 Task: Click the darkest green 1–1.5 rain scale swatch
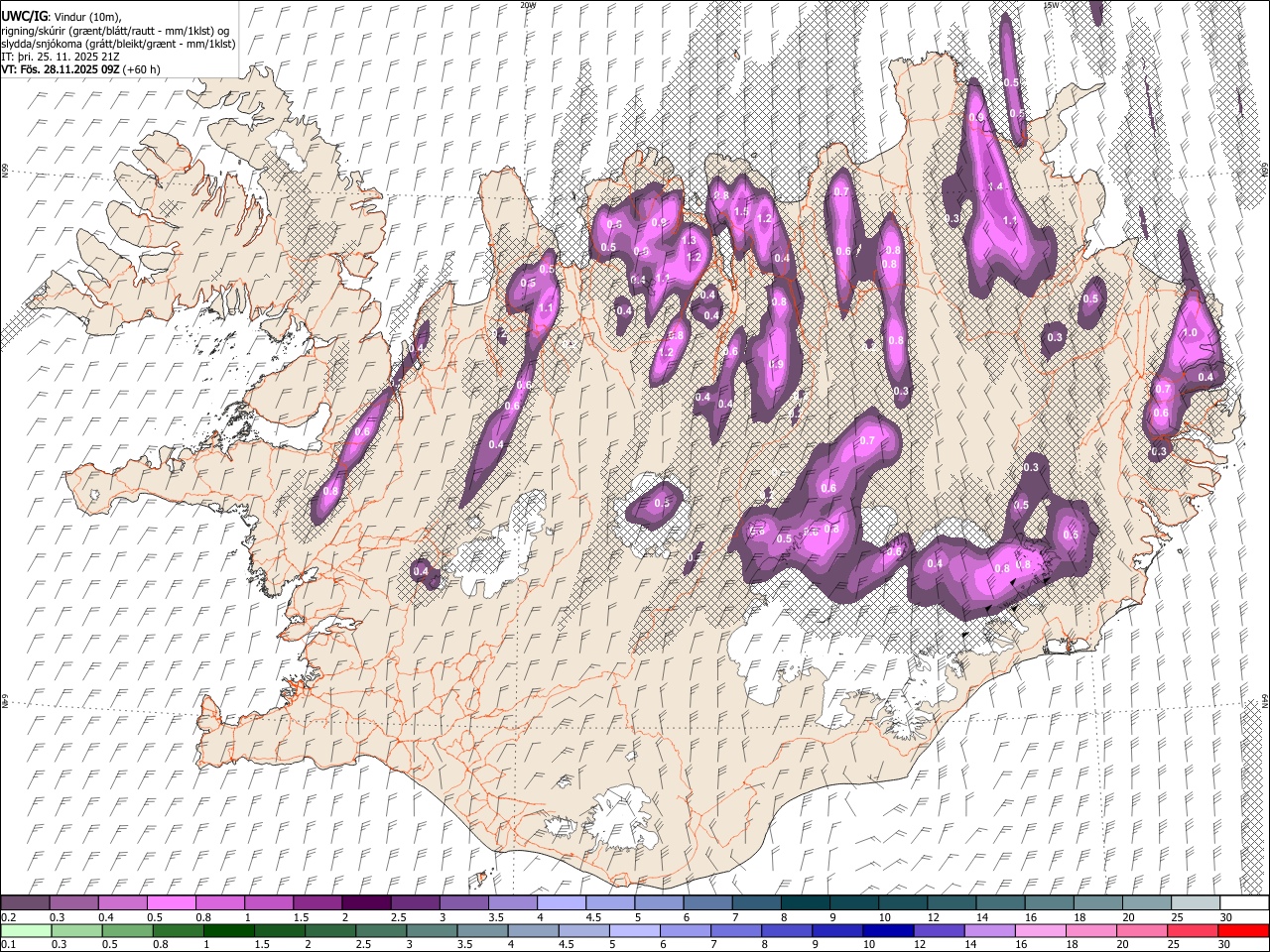click(228, 930)
